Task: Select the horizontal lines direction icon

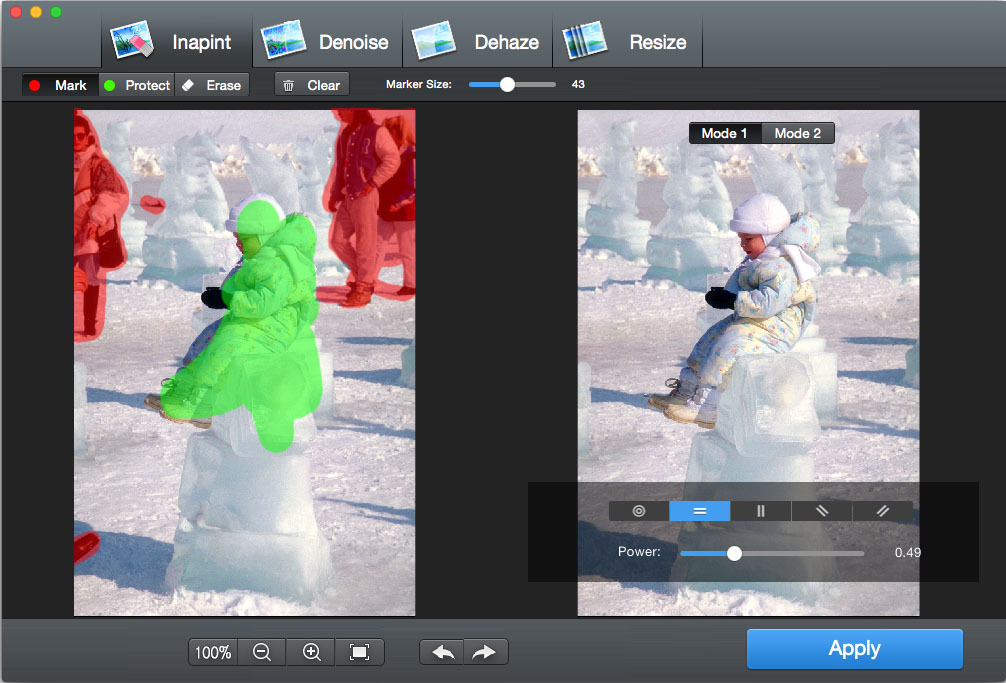Action: click(x=699, y=511)
